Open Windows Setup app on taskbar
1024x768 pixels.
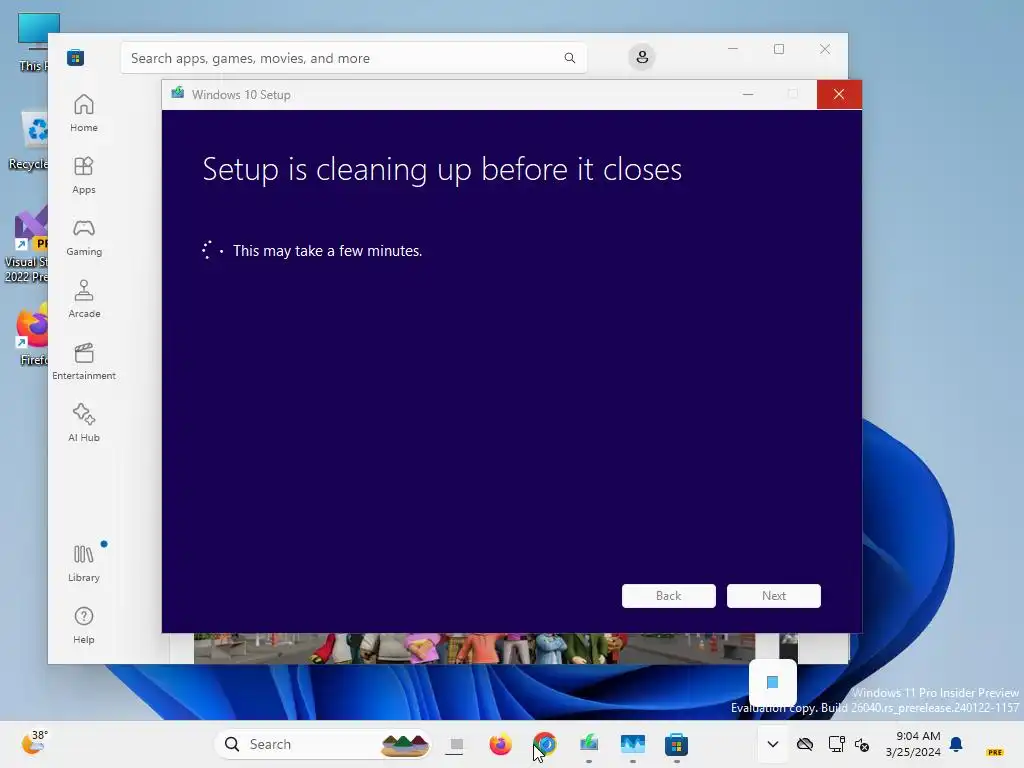[x=588, y=744]
